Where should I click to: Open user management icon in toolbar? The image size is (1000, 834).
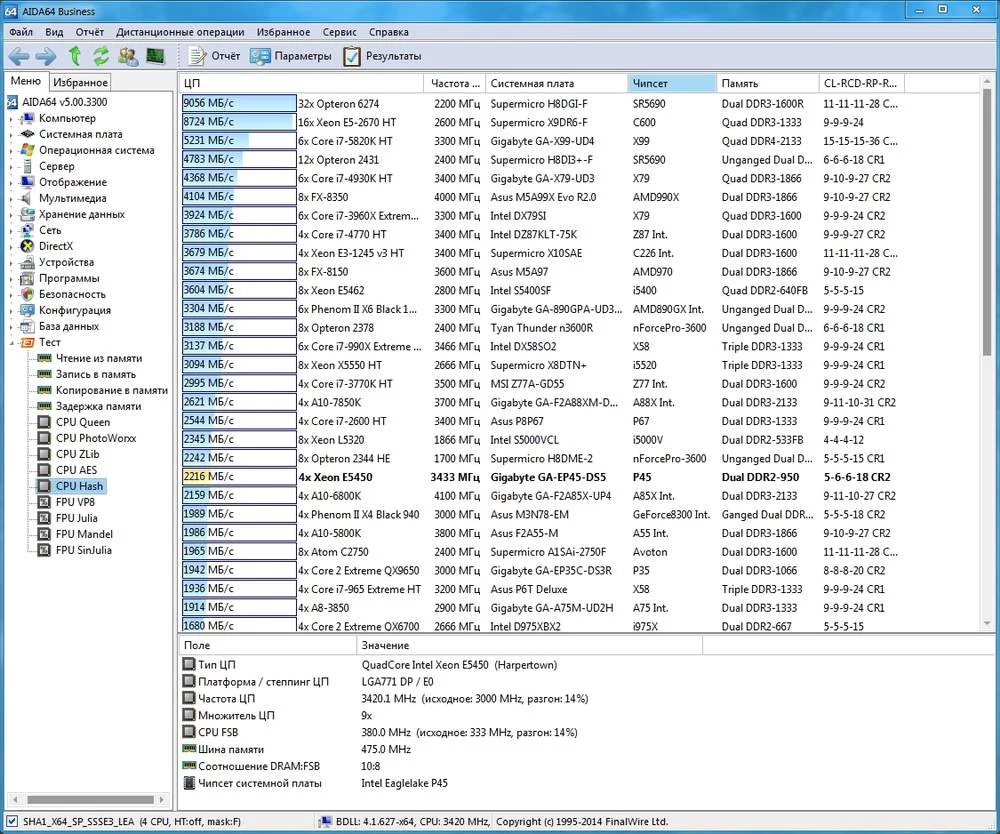click(x=128, y=56)
